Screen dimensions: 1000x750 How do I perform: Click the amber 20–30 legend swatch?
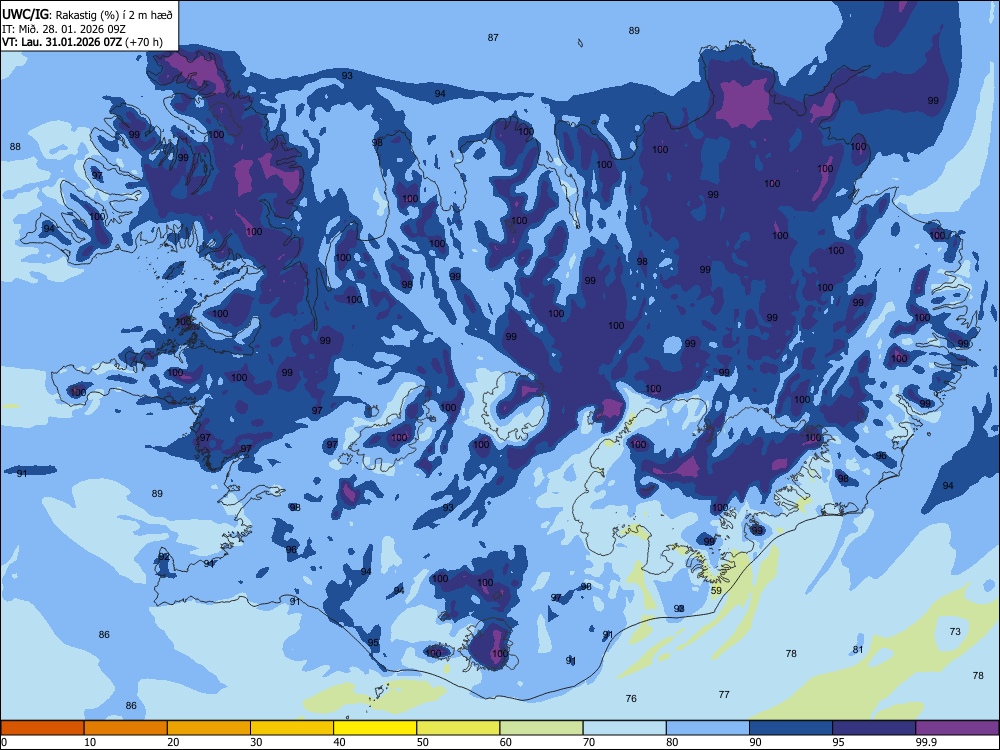209,728
